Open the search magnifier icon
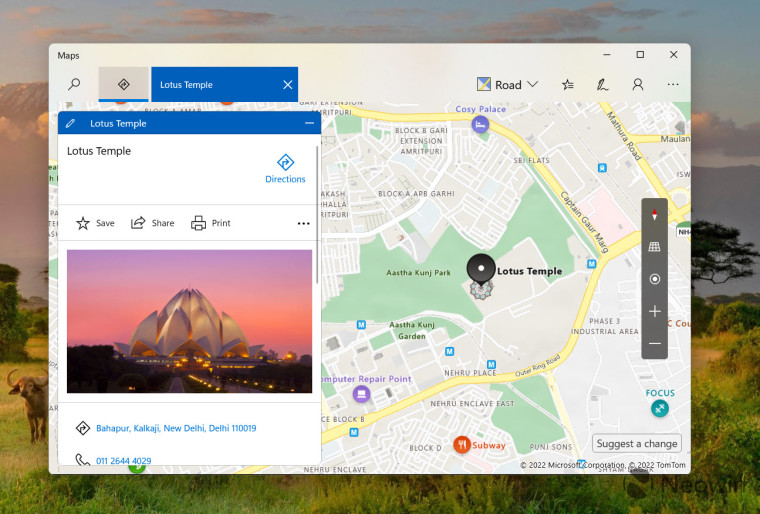The image size is (760, 514). pyautogui.click(x=74, y=84)
